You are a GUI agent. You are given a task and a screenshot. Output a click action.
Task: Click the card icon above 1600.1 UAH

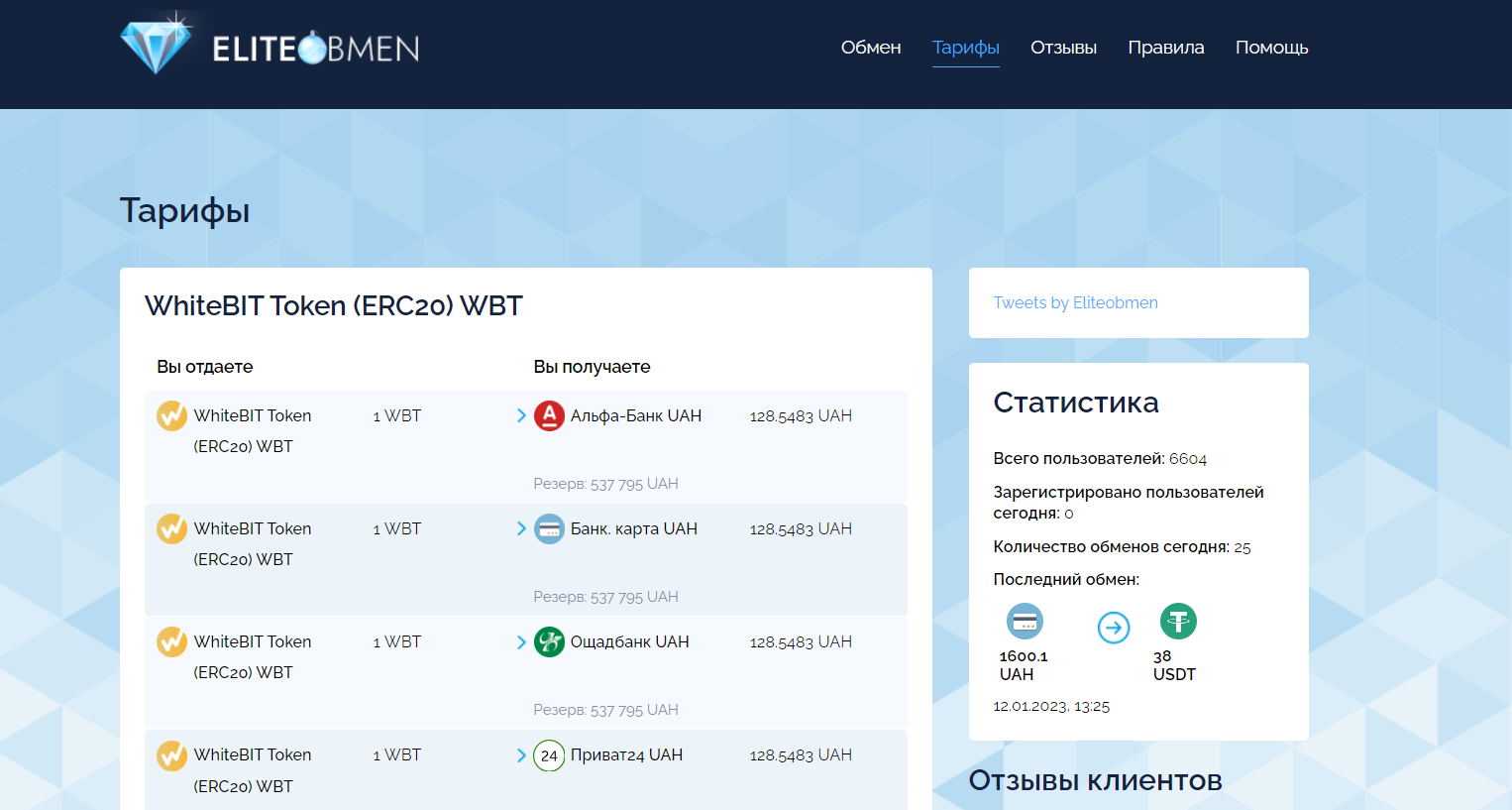click(1025, 622)
